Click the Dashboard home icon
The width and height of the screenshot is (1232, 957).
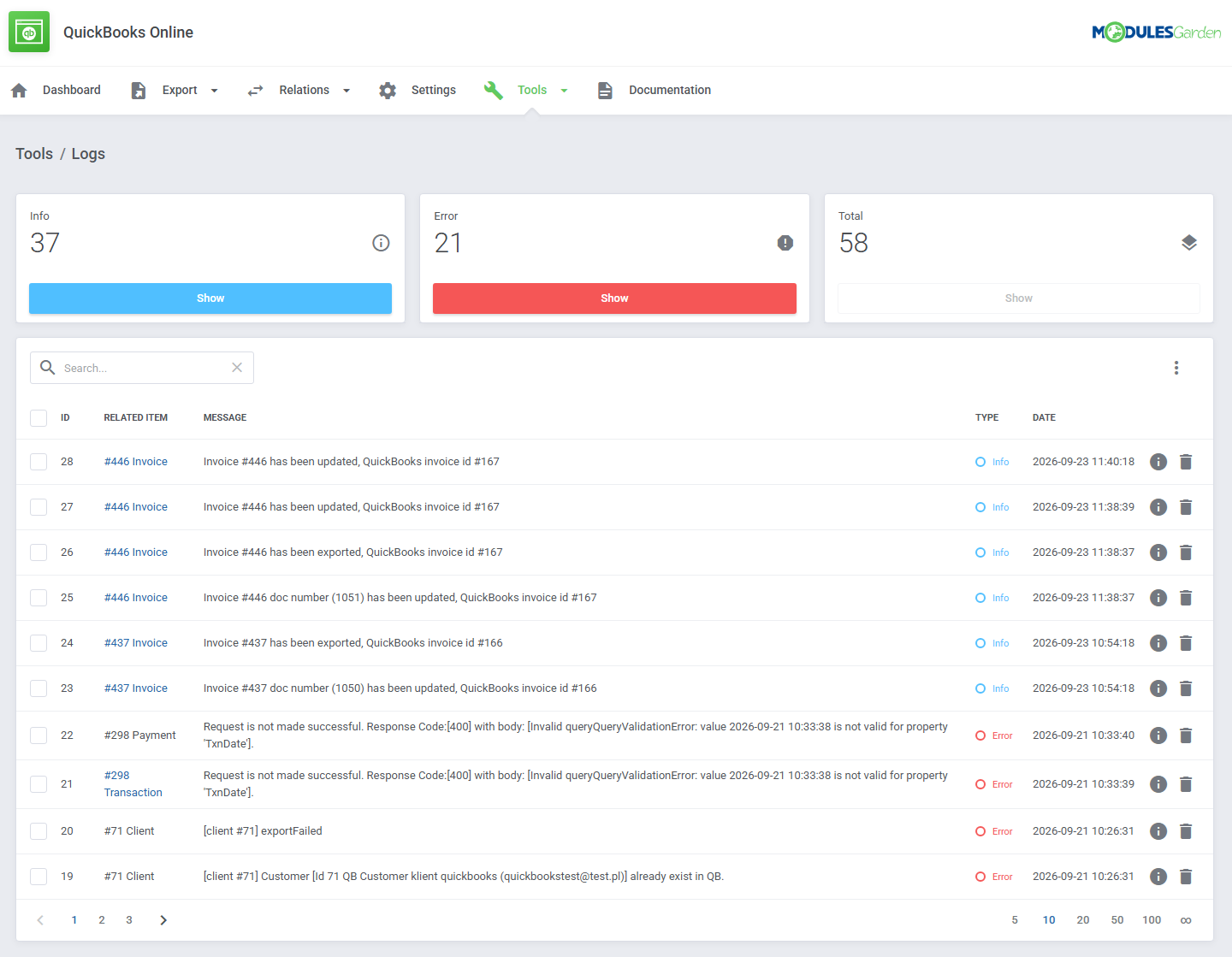point(19,90)
